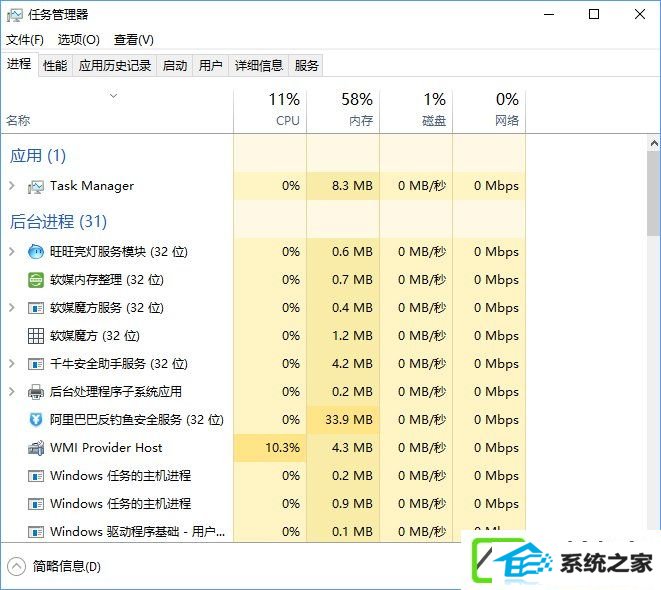Open the 查看(V) menu
Viewport: 661px width, 590px height.
tap(133, 40)
